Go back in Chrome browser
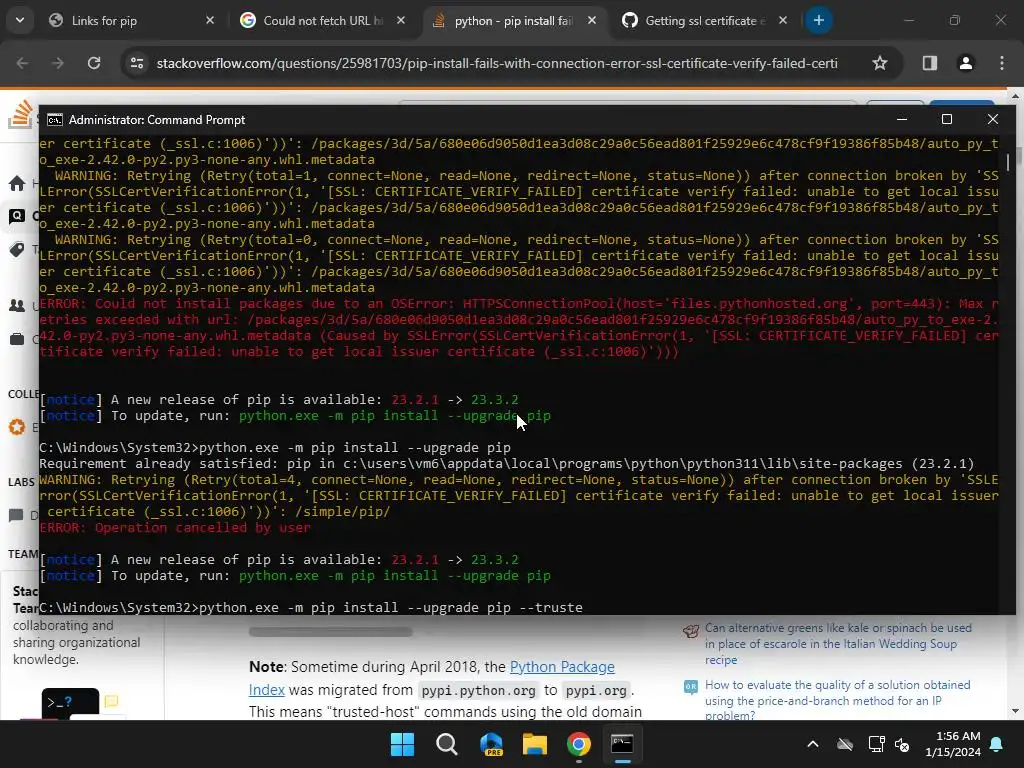This screenshot has width=1024, height=768. click(22, 63)
